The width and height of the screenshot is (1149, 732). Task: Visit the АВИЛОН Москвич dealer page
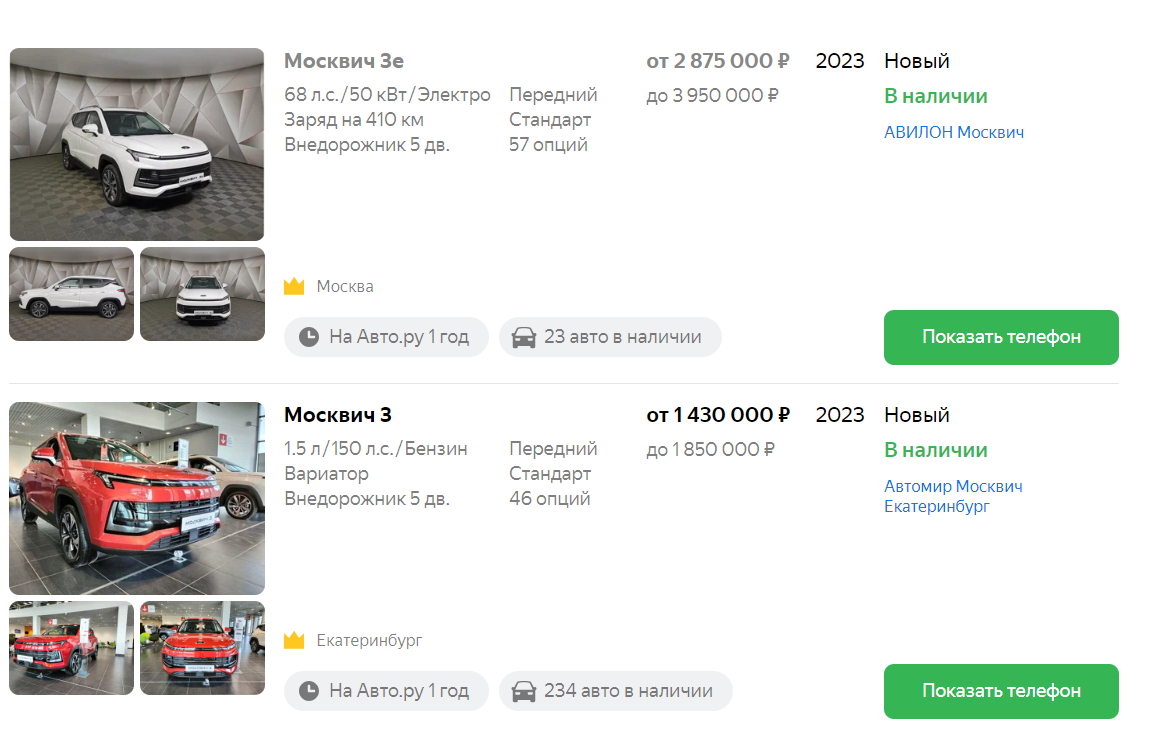[x=953, y=132]
